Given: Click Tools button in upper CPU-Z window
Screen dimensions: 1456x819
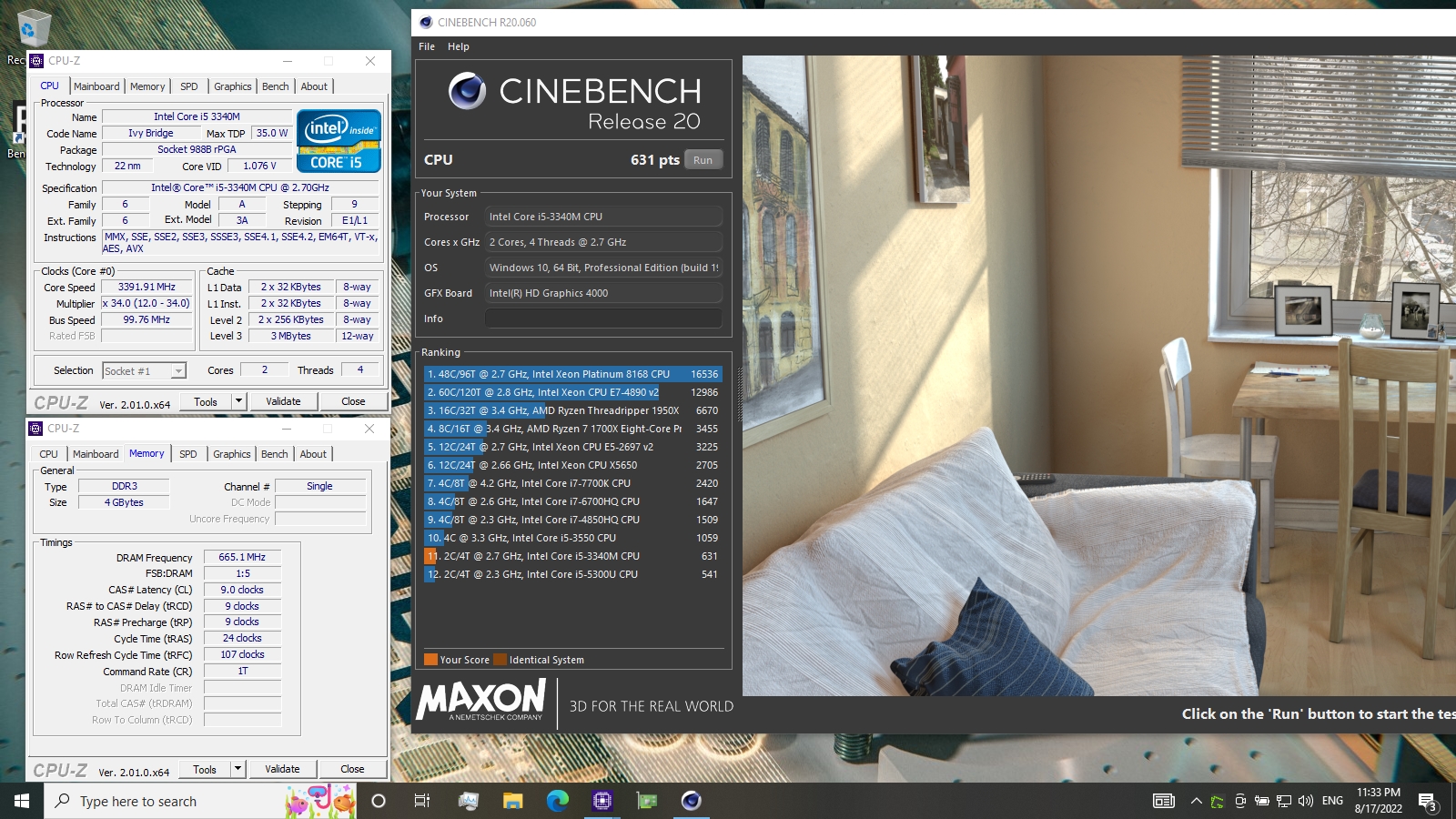Looking at the screenshot, I should click(x=206, y=401).
